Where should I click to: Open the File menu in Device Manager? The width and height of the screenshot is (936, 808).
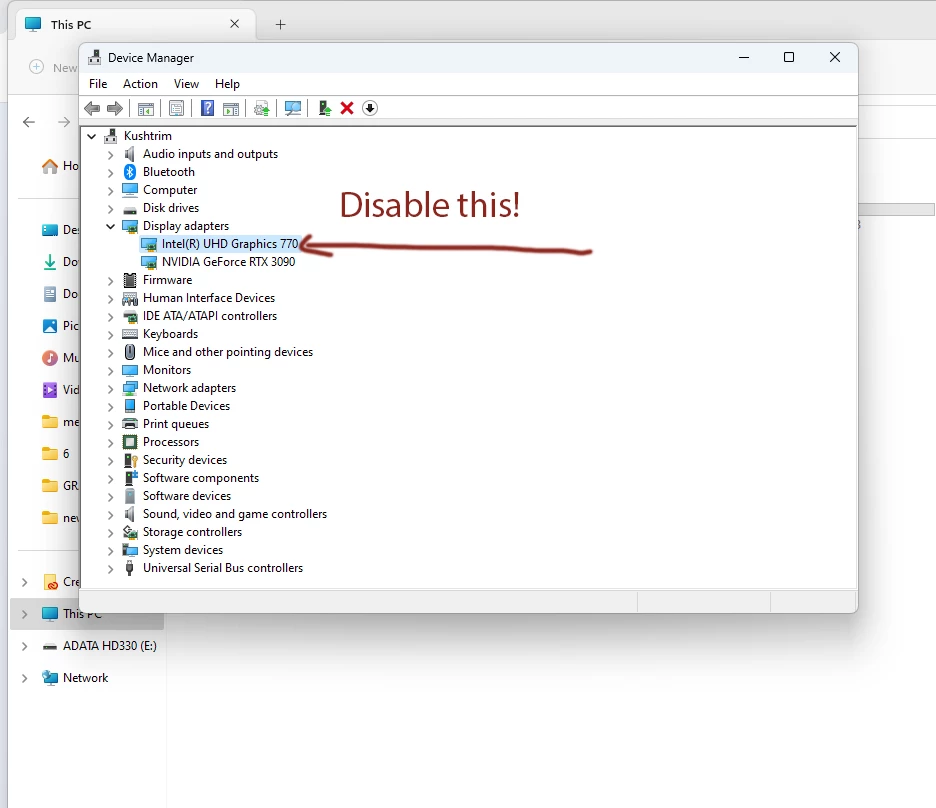point(98,84)
